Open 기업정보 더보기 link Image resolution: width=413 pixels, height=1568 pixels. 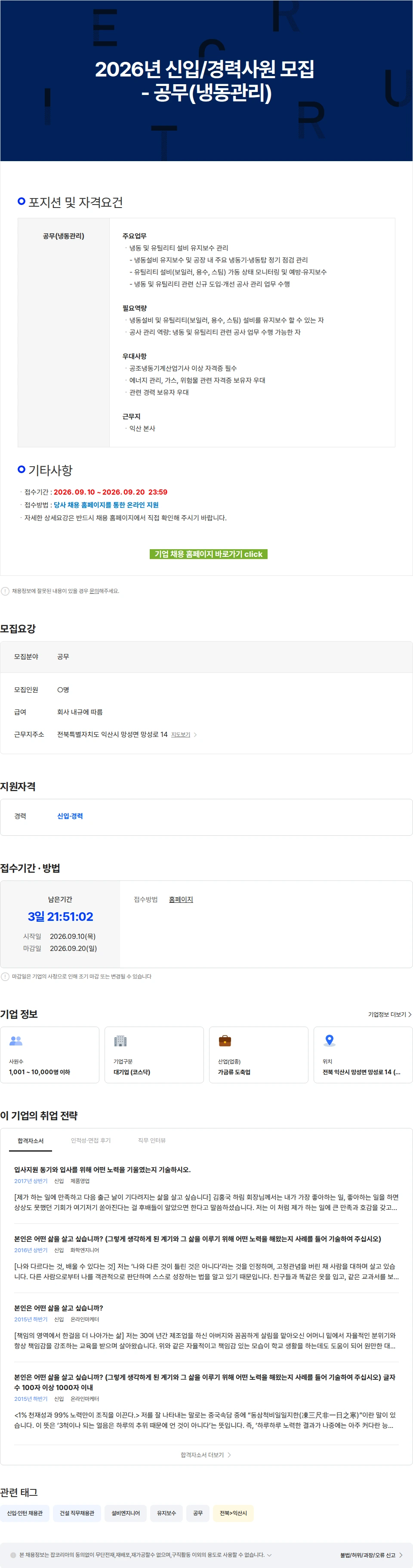click(x=390, y=1014)
